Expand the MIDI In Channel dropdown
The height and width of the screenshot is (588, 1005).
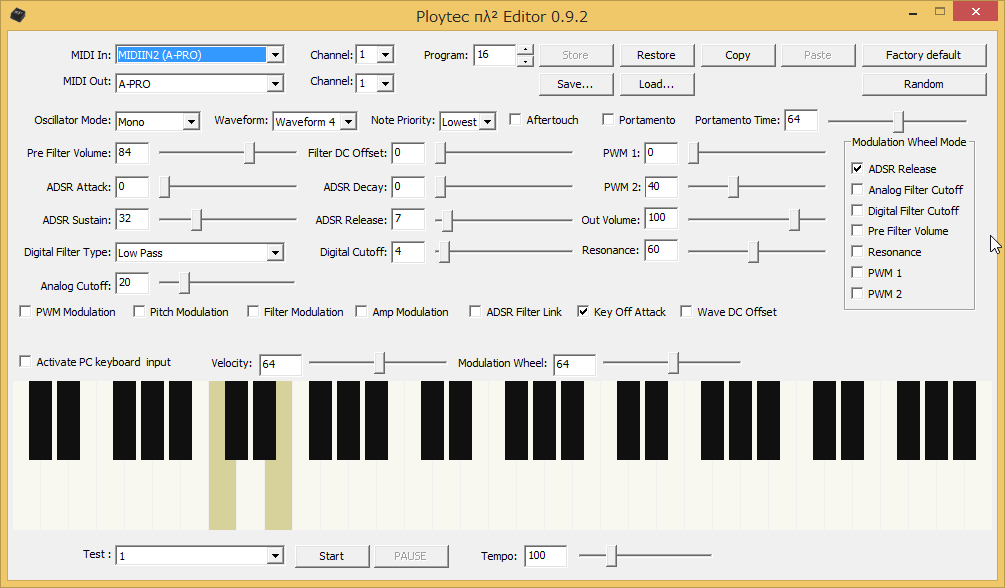click(385, 55)
